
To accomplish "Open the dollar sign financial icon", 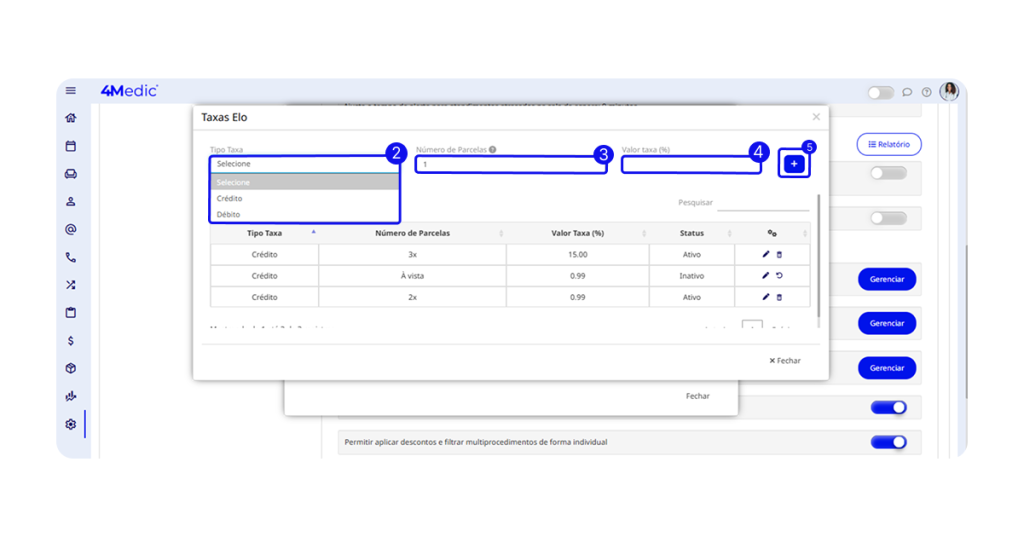I will click(71, 341).
